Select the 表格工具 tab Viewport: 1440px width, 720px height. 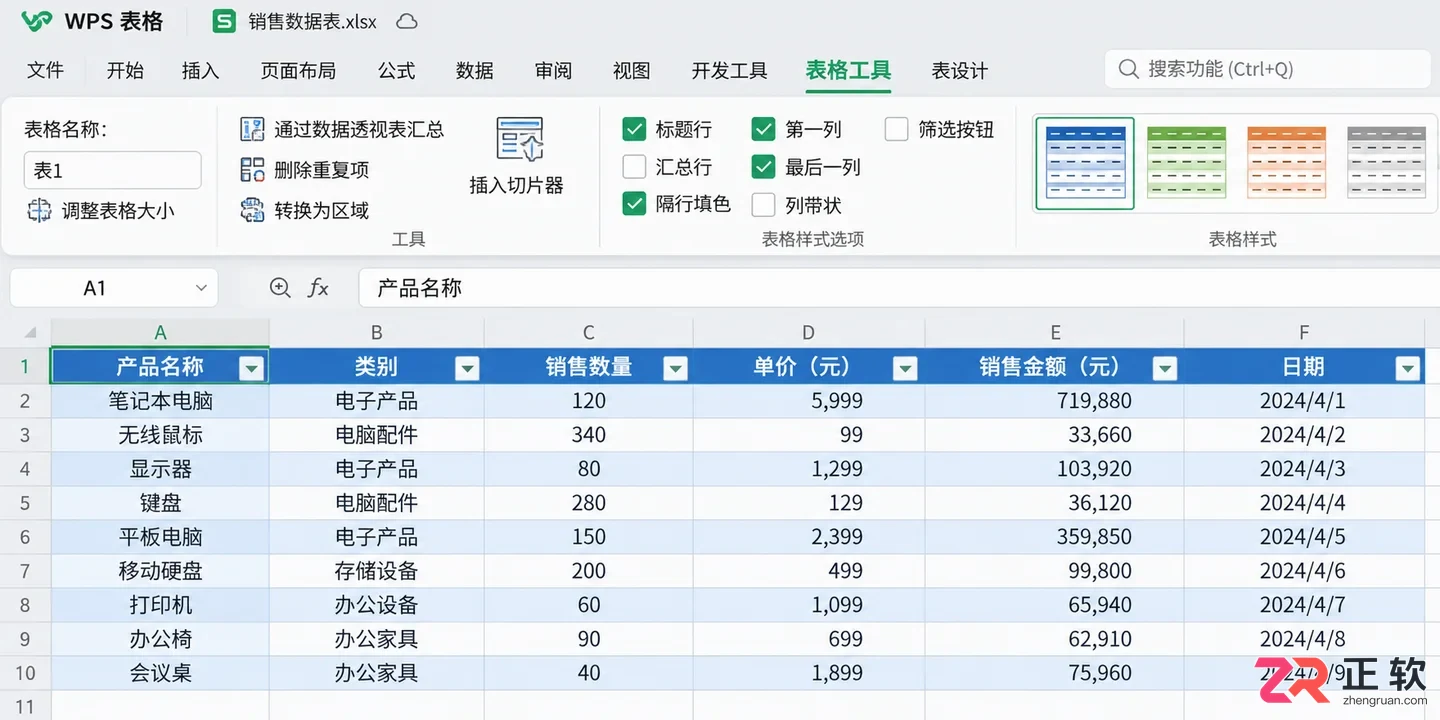[849, 70]
